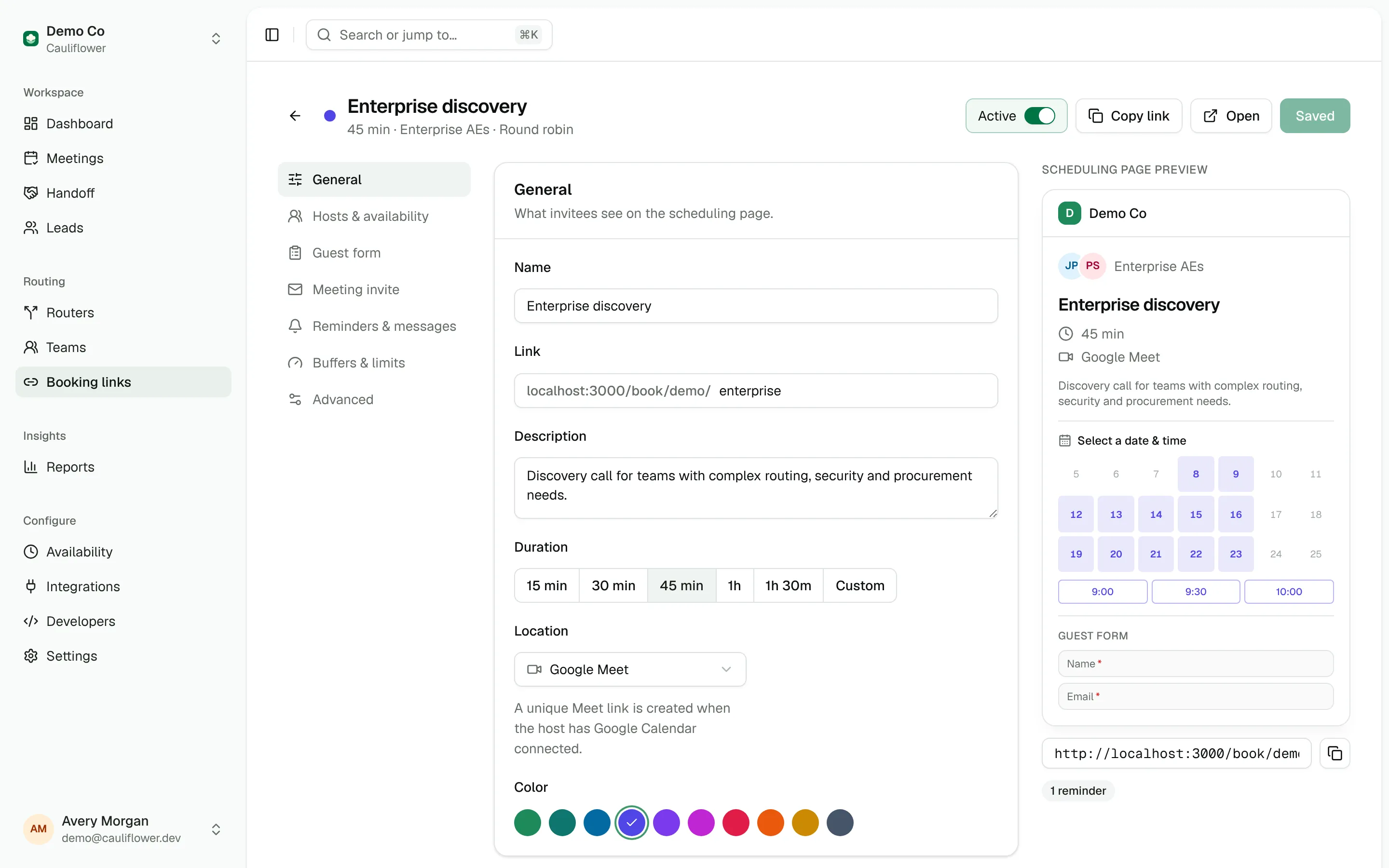The image size is (1389, 868).
Task: Toggle the sidebar collapse icon
Action: [272, 35]
